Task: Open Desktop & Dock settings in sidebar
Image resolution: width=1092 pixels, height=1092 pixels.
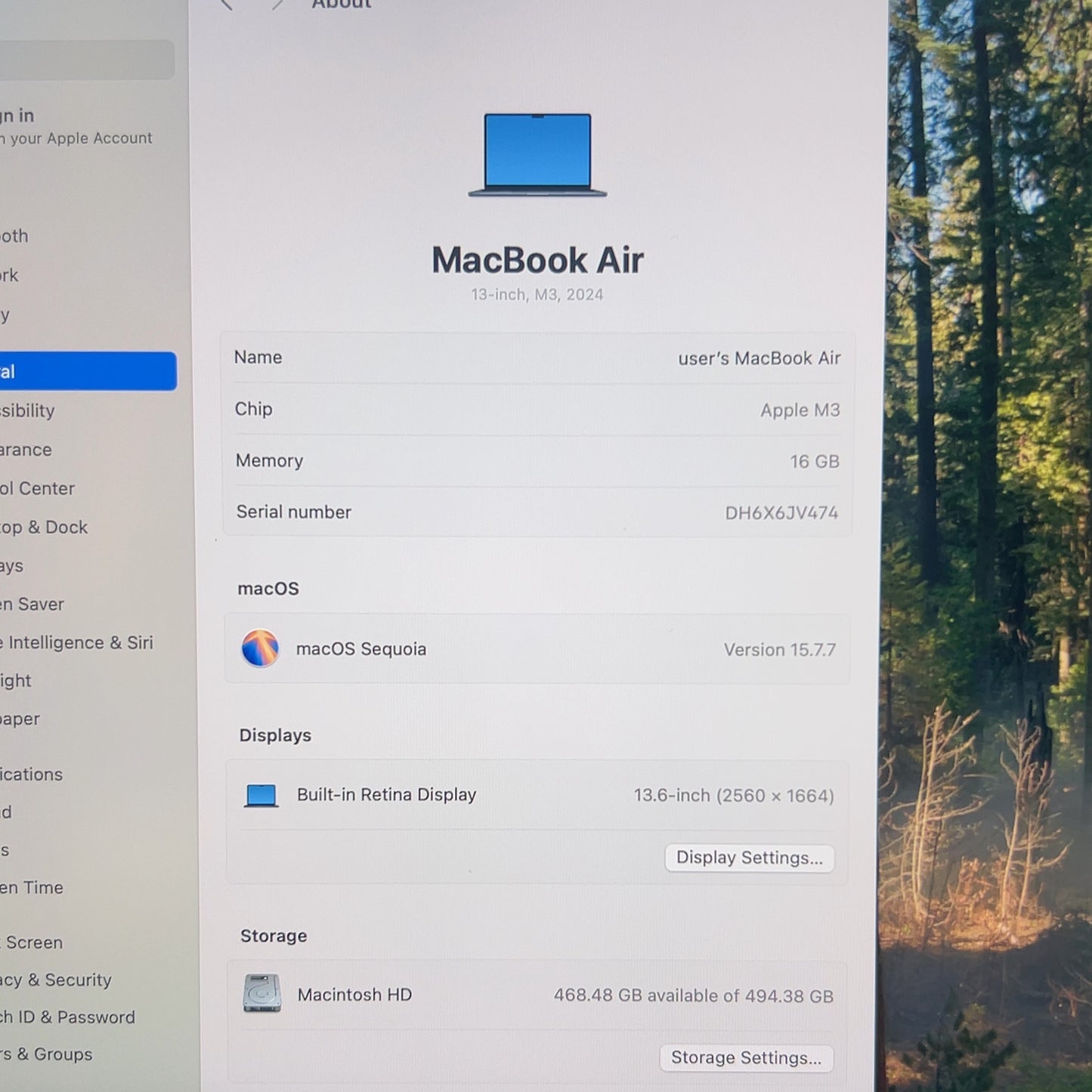Action: (44, 527)
